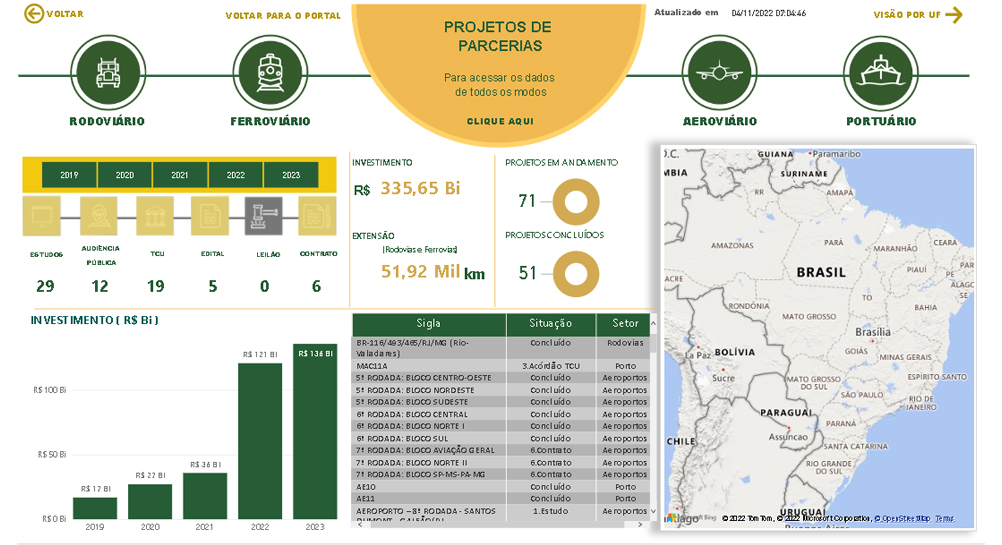Click table scroll up arrow
This screenshot has height=545, width=1002.
point(653,323)
